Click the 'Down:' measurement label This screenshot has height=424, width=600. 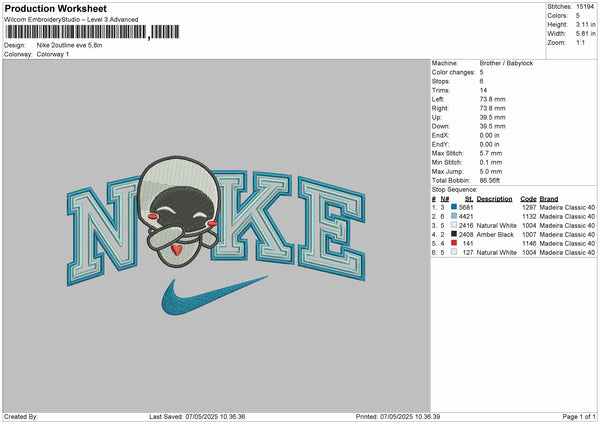[440, 126]
